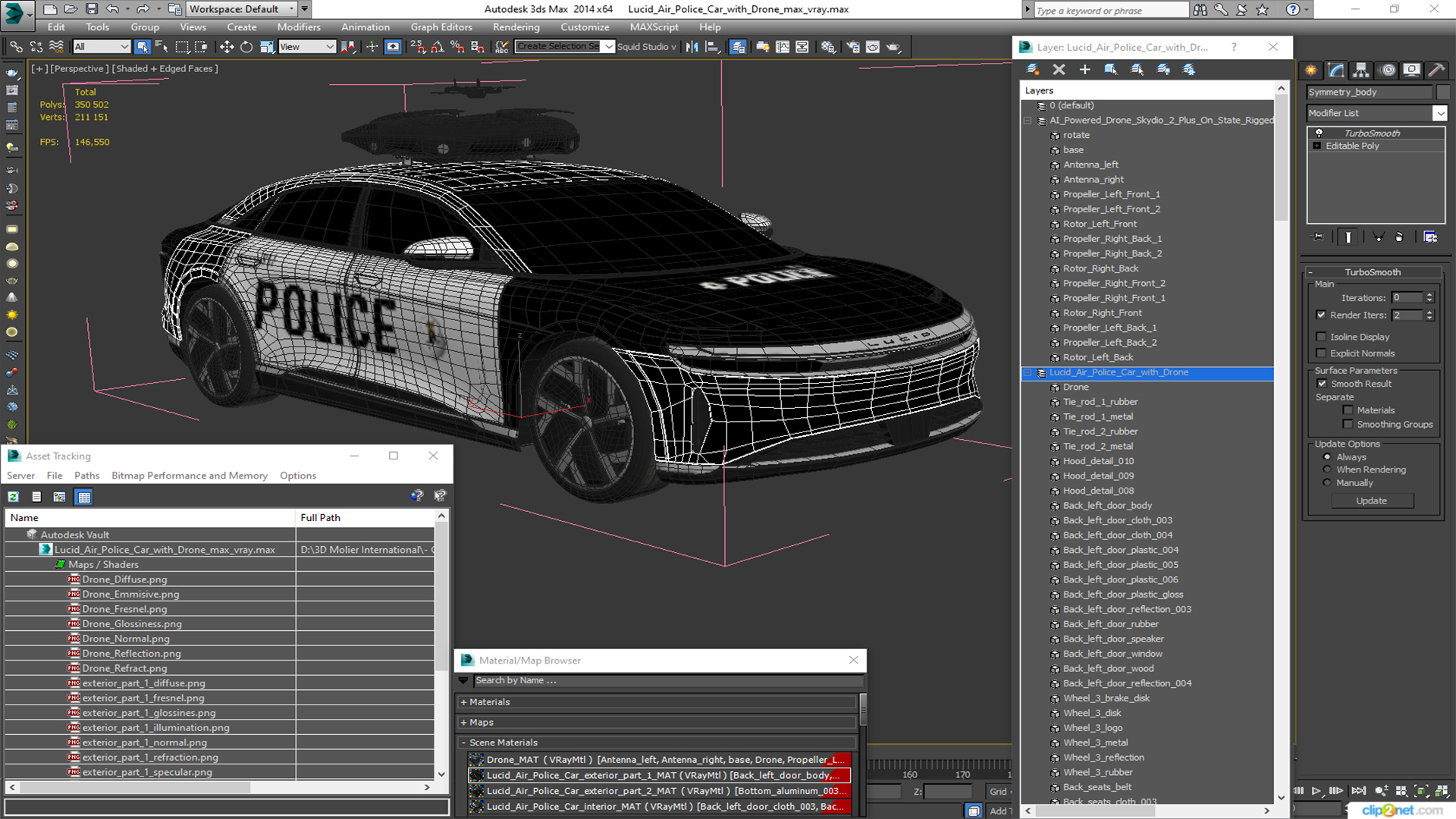Viewport: 1456px width, 819px height.
Task: Click the object color swatch beside Symmetry_body
Action: tap(1442, 93)
